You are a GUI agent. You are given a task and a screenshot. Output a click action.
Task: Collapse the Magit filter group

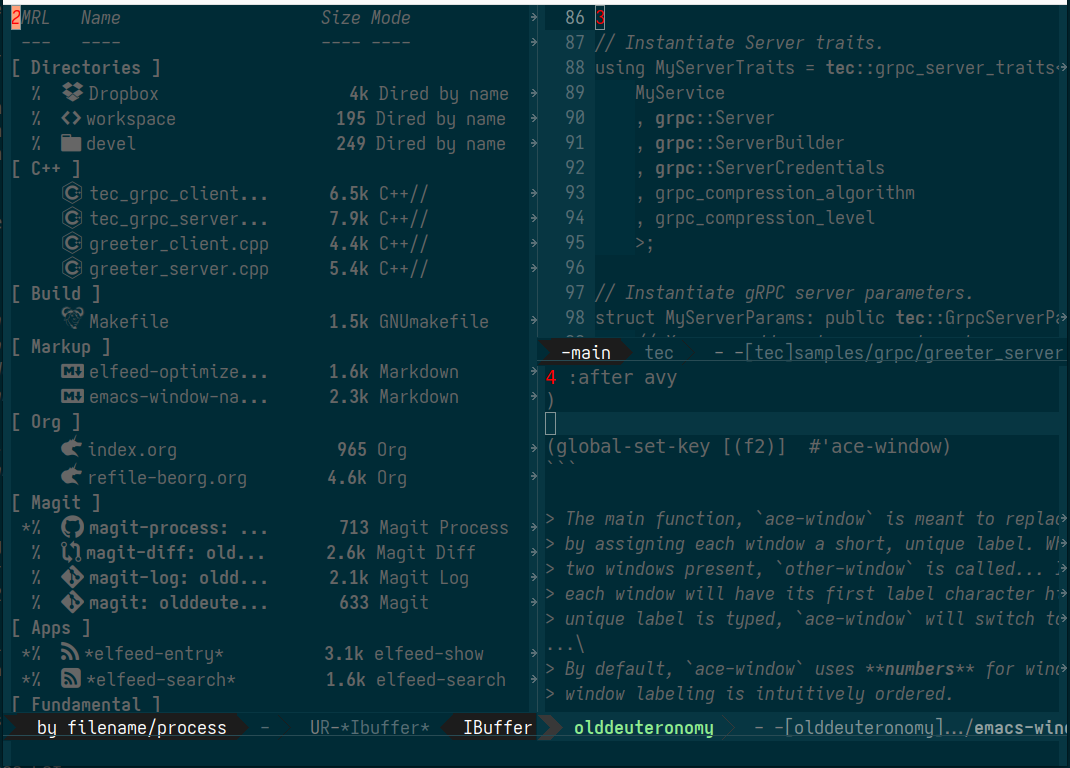(x=56, y=502)
